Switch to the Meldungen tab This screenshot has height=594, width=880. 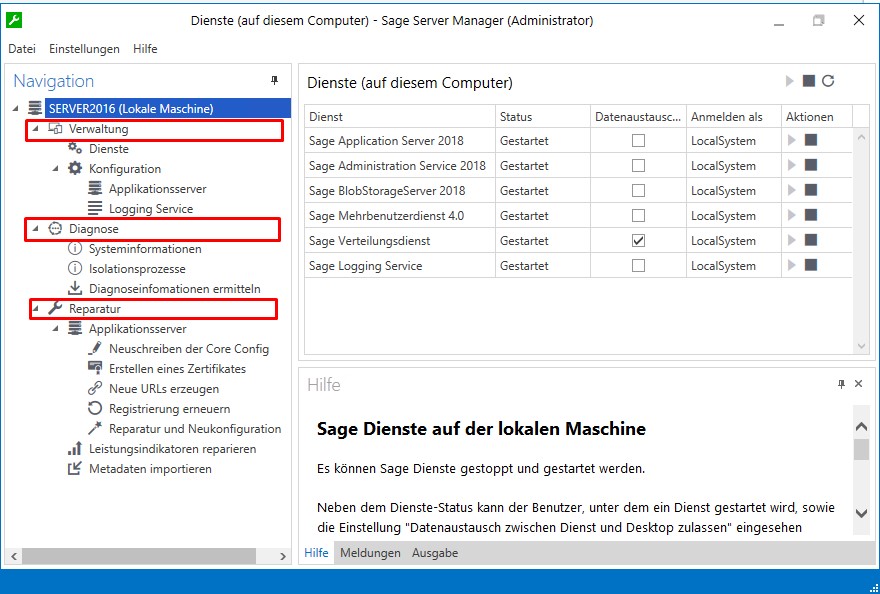pyautogui.click(x=370, y=553)
